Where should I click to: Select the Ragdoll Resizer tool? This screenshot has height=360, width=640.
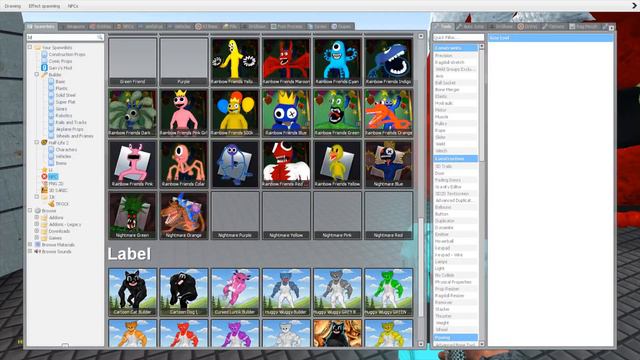tap(455, 296)
